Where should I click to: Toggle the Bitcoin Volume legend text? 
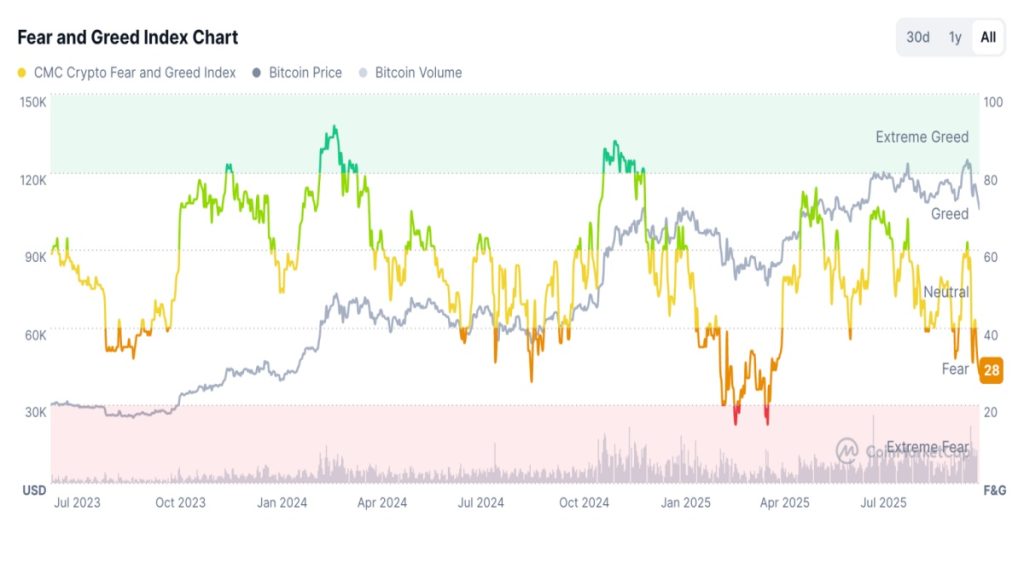pos(418,73)
